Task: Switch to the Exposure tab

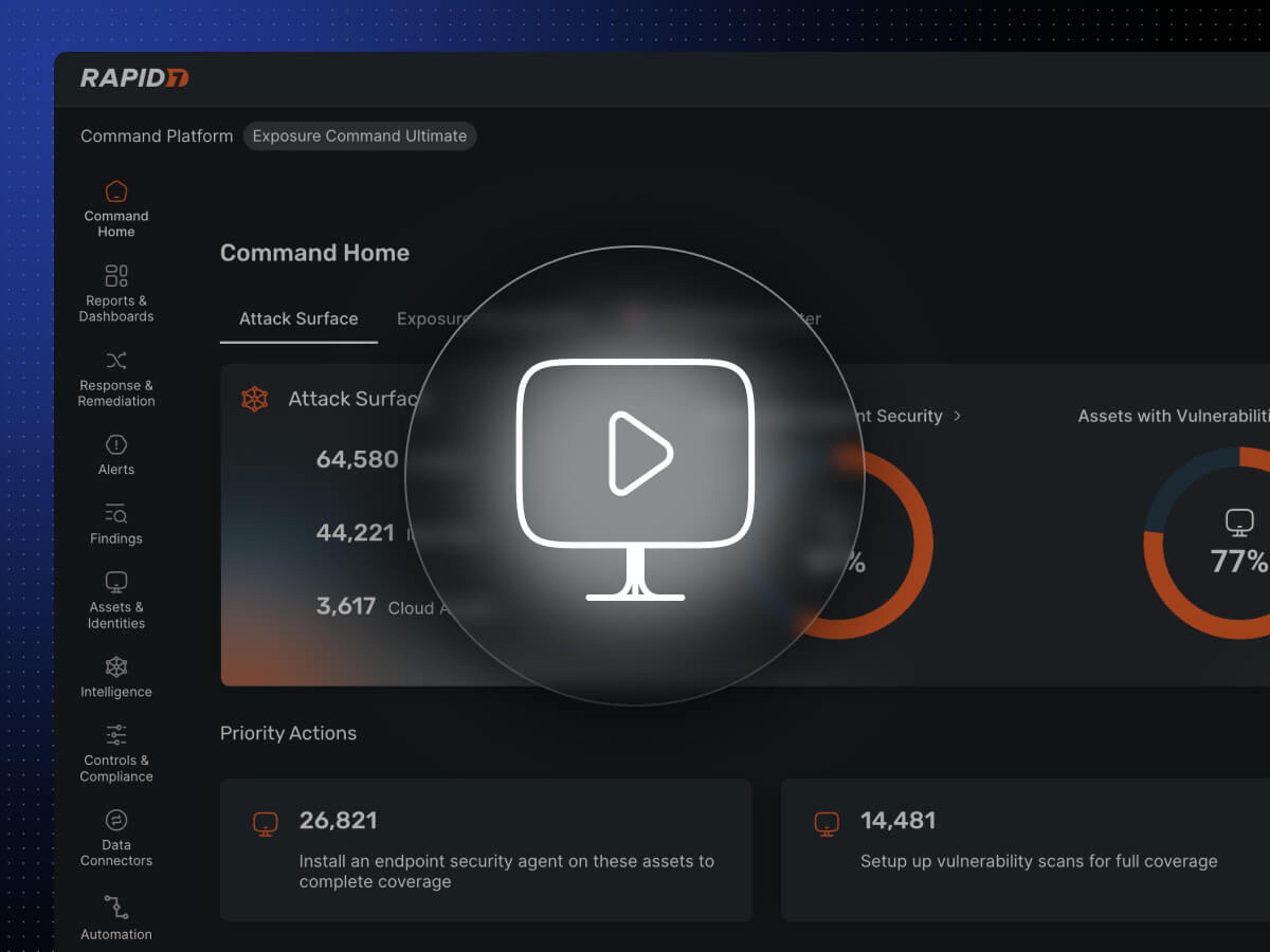Action: 434,319
